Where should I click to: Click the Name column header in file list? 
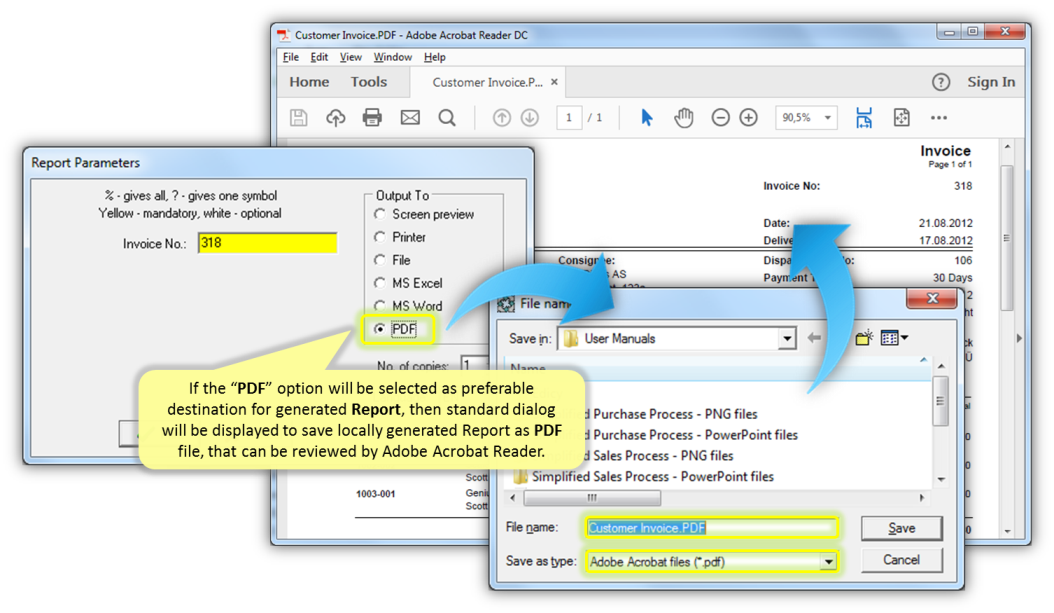528,368
